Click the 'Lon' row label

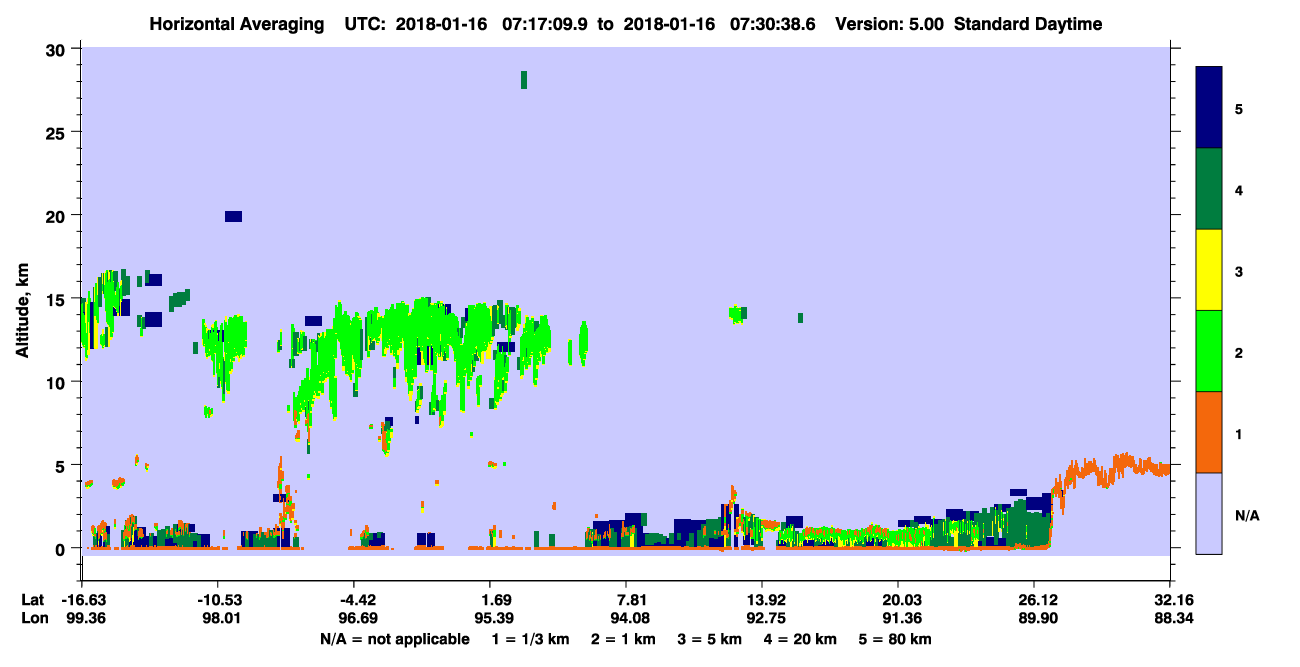click(x=34, y=619)
